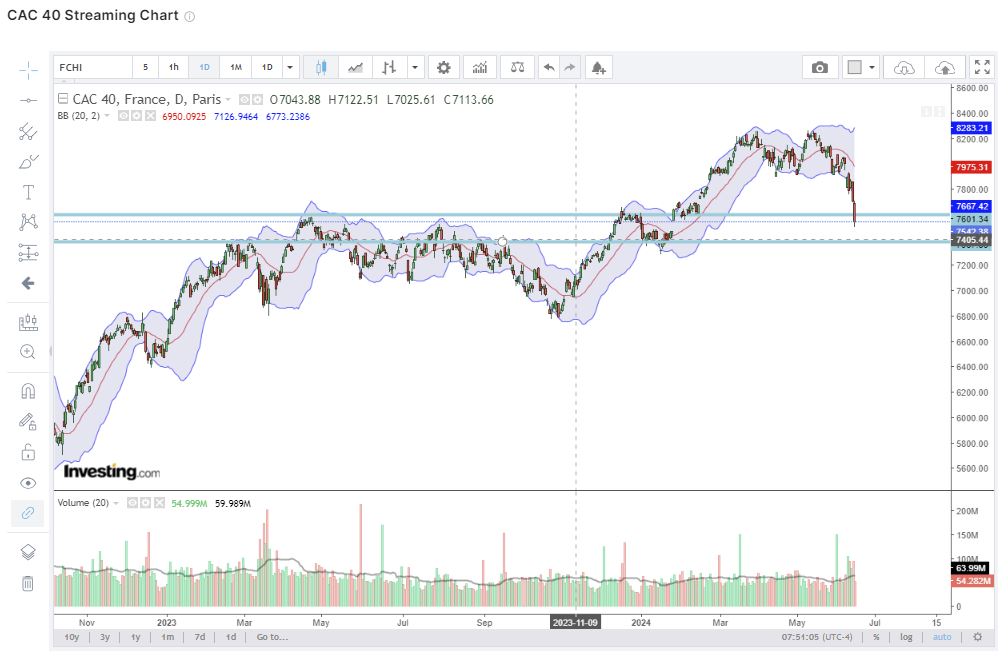Viewport: 1008px width, 658px height.
Task: Toggle hide all drawings eye icon
Action: click(x=28, y=483)
